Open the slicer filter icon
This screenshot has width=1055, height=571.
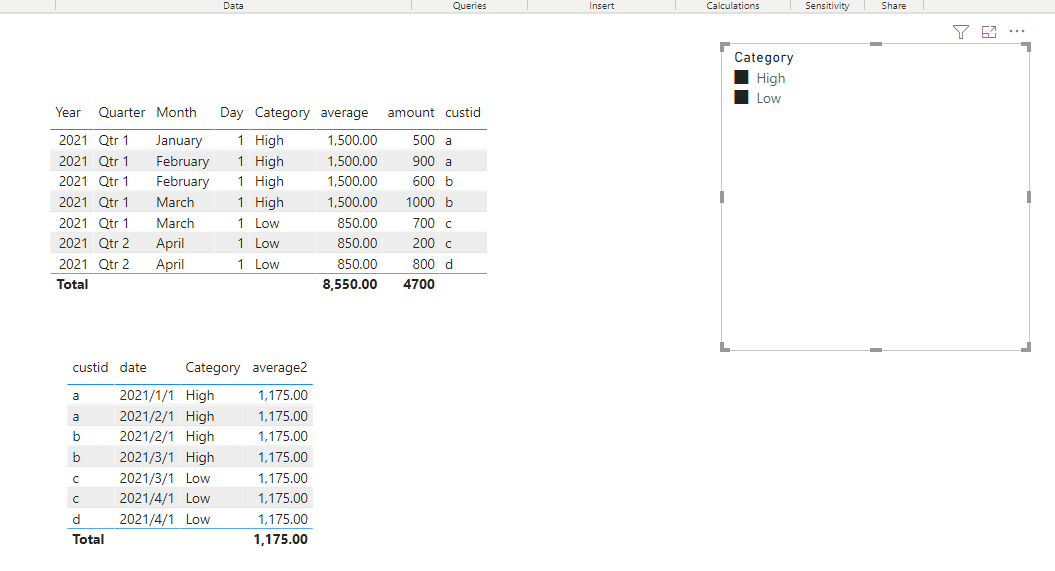(961, 32)
